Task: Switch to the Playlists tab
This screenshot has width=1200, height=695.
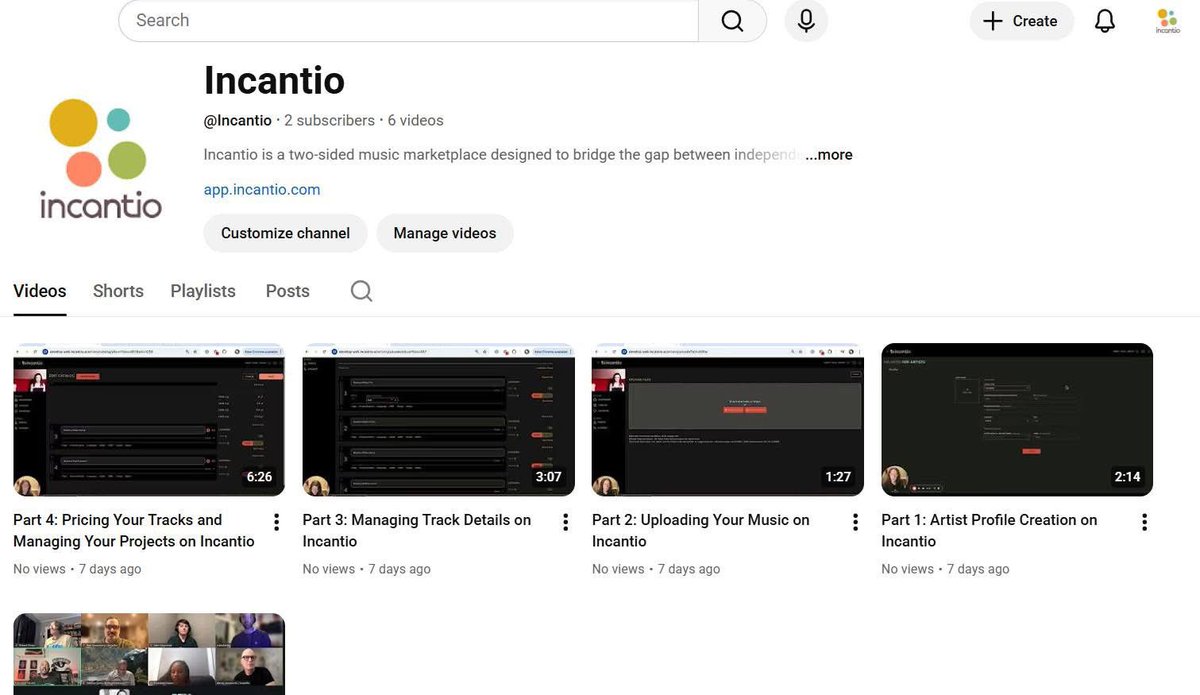Action: [203, 291]
